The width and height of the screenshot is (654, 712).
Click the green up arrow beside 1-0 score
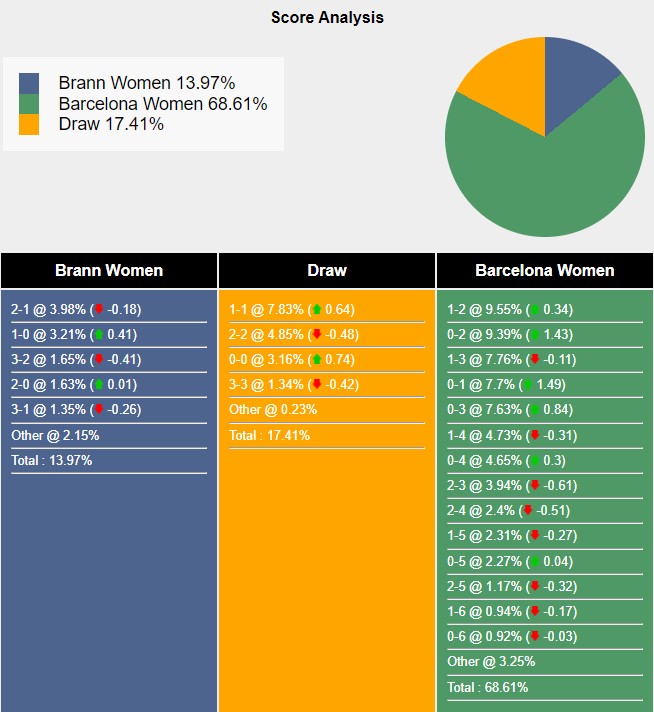point(99,334)
